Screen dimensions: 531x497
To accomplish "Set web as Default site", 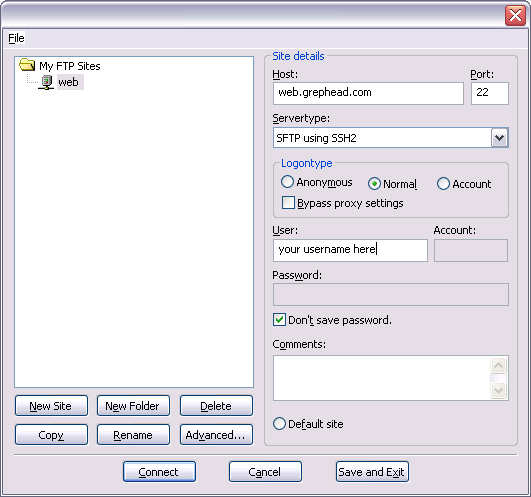I will (279, 424).
